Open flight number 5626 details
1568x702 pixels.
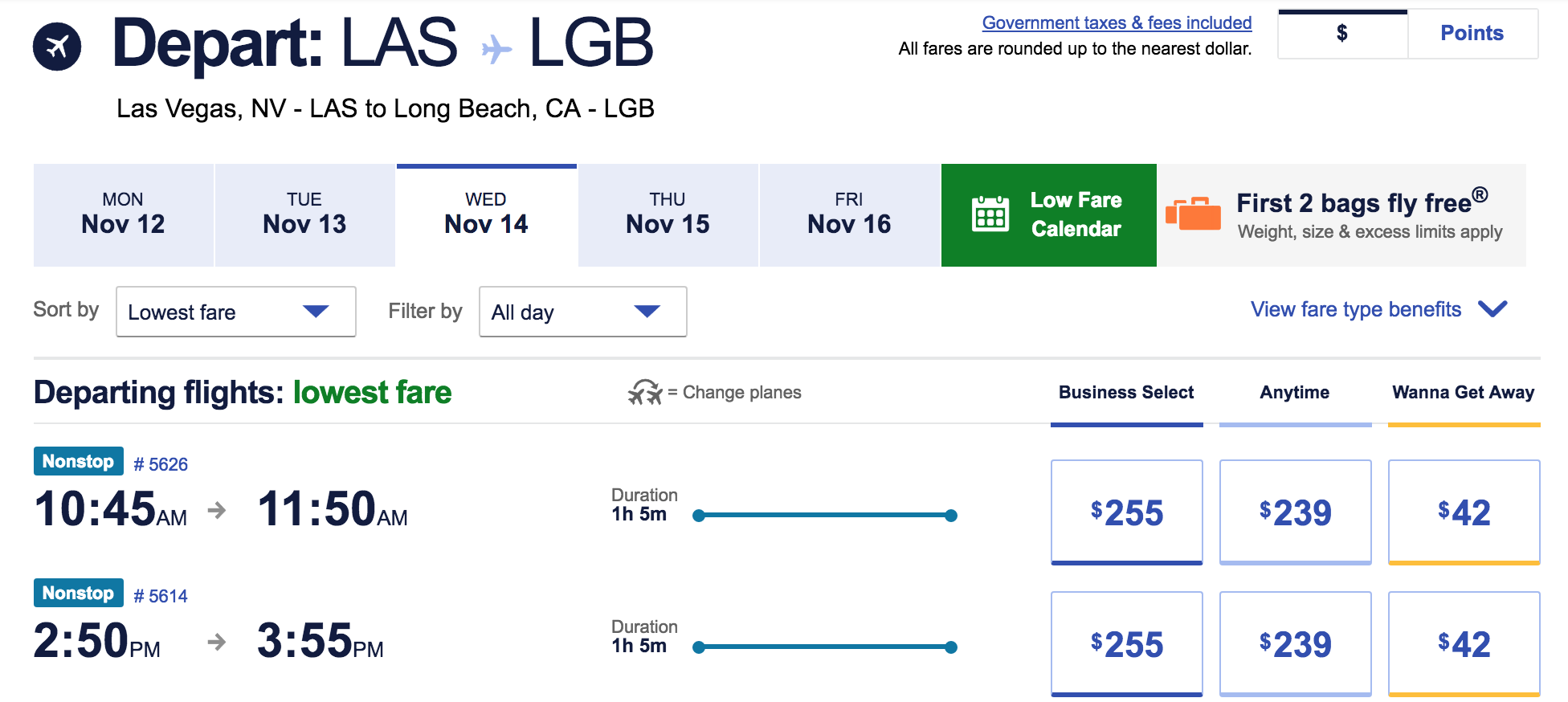click(161, 464)
